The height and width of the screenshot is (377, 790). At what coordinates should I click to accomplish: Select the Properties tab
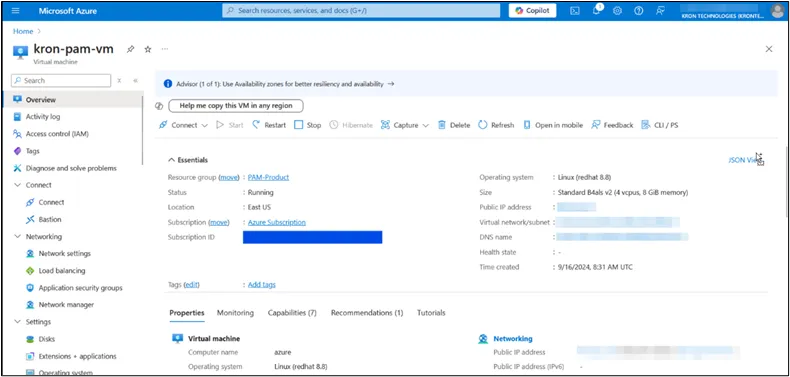[186, 312]
